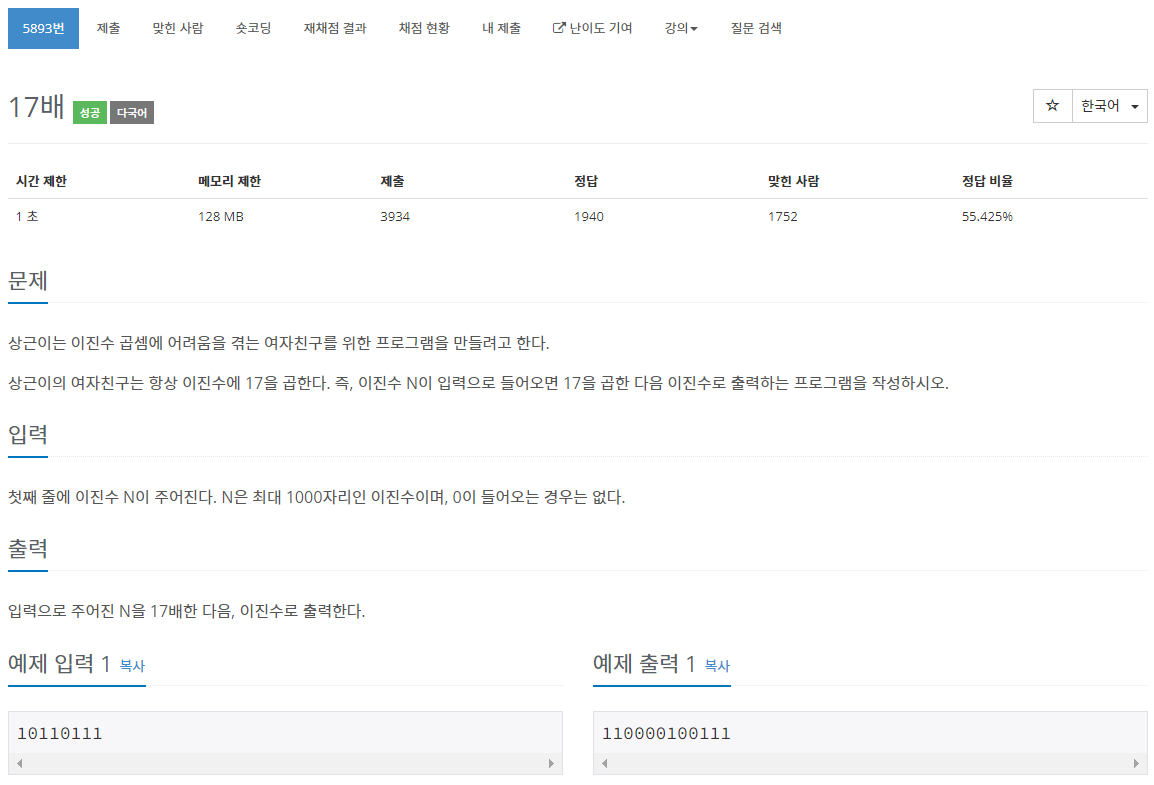This screenshot has width=1154, height=785.
Task: Open the 숏코딩 tab
Action: [x=253, y=28]
